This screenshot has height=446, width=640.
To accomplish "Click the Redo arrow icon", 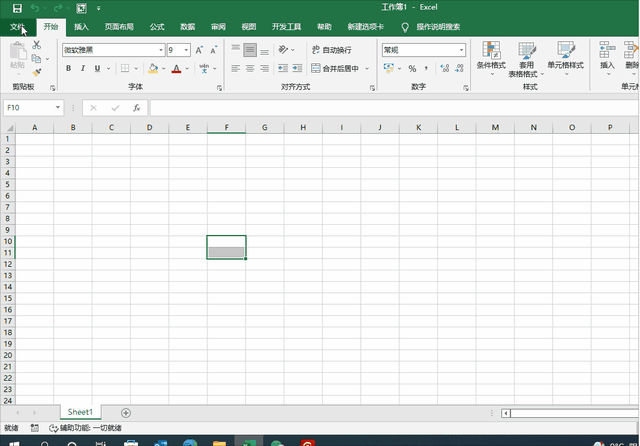I will 58,8.
